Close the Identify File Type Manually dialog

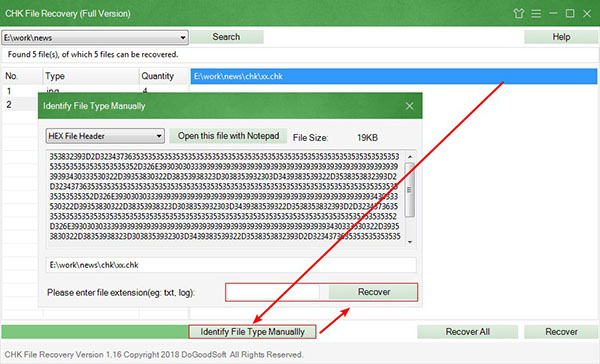coord(409,106)
